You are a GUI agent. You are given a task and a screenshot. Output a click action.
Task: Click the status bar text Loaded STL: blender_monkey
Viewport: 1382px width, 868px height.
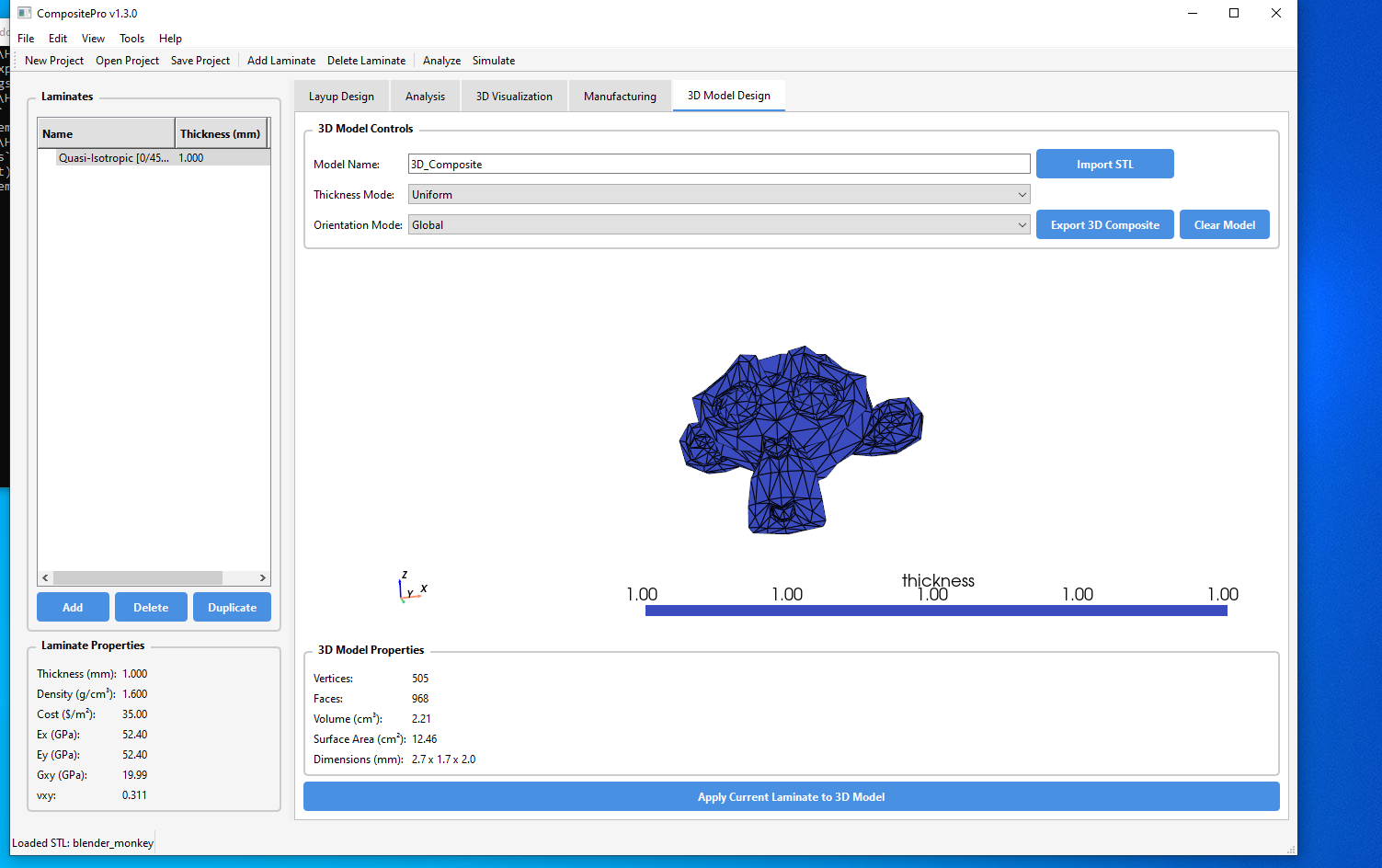(x=83, y=843)
